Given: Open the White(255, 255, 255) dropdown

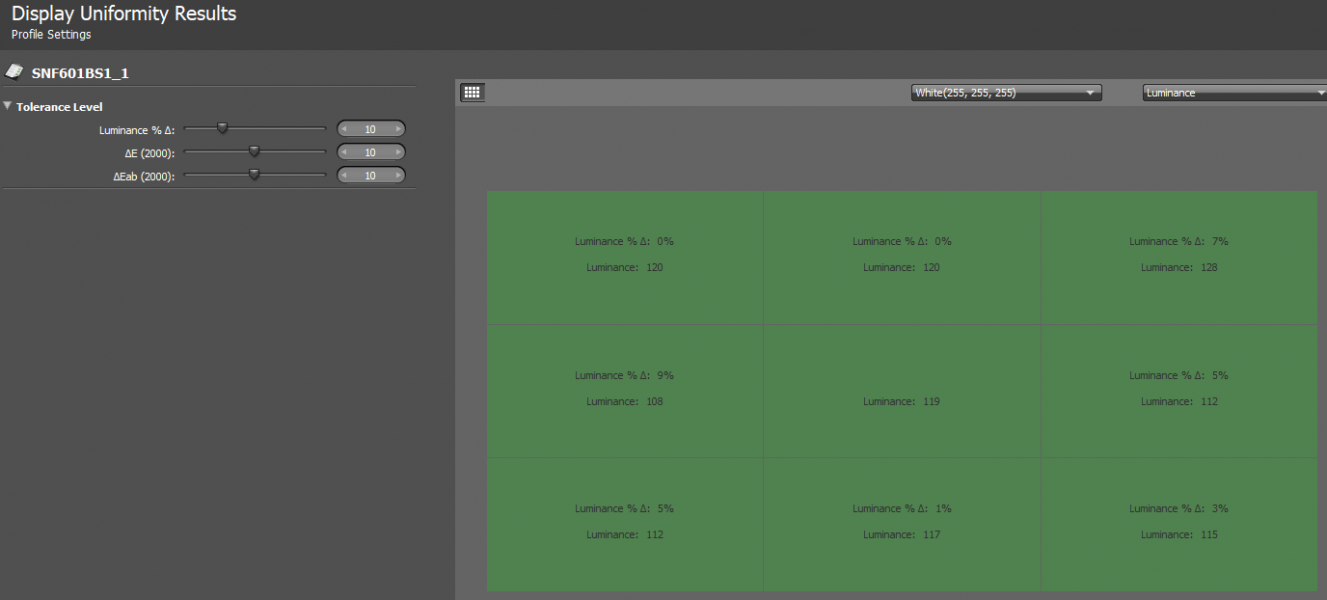Looking at the screenshot, I should click(1006, 93).
